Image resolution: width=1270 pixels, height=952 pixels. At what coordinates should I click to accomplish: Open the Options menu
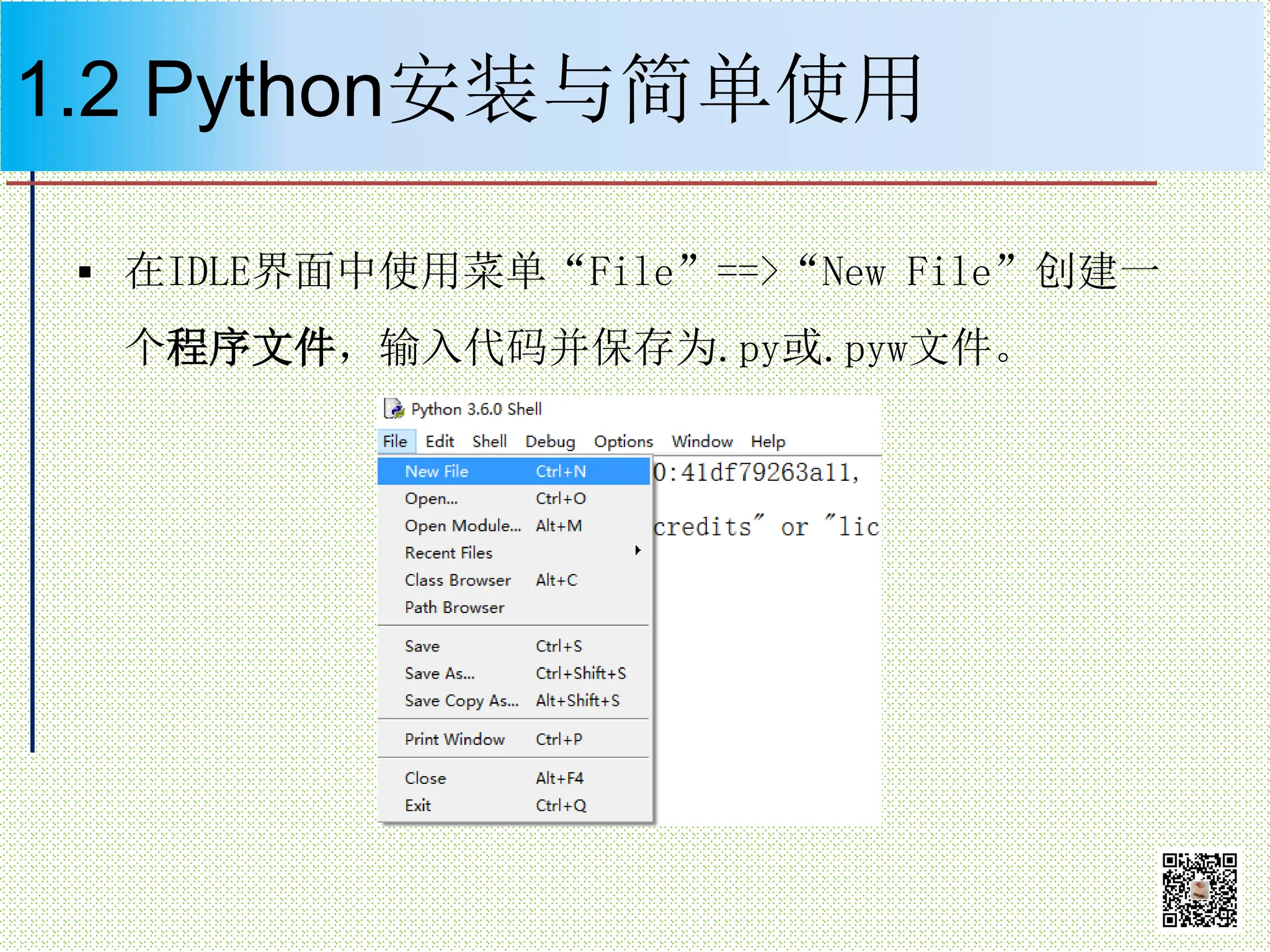623,441
